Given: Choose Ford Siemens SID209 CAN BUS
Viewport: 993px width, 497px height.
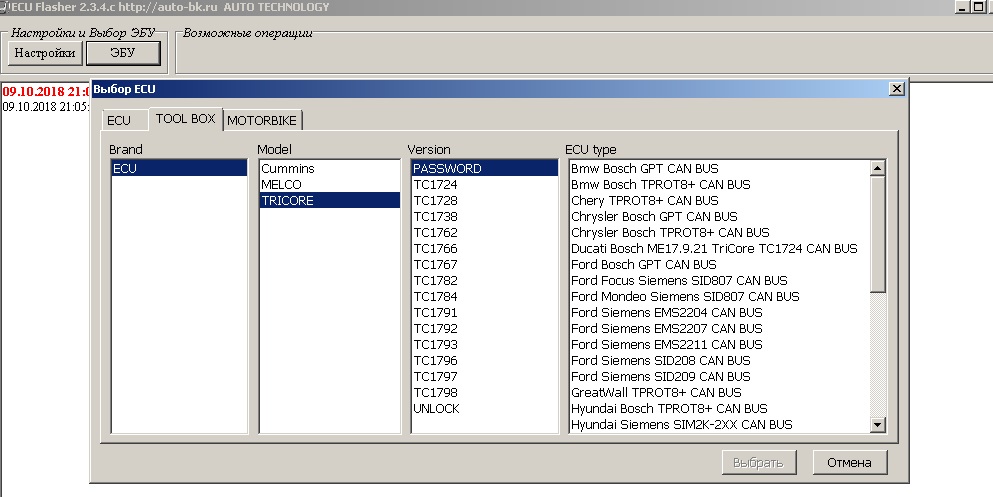Looking at the screenshot, I should [x=719, y=377].
